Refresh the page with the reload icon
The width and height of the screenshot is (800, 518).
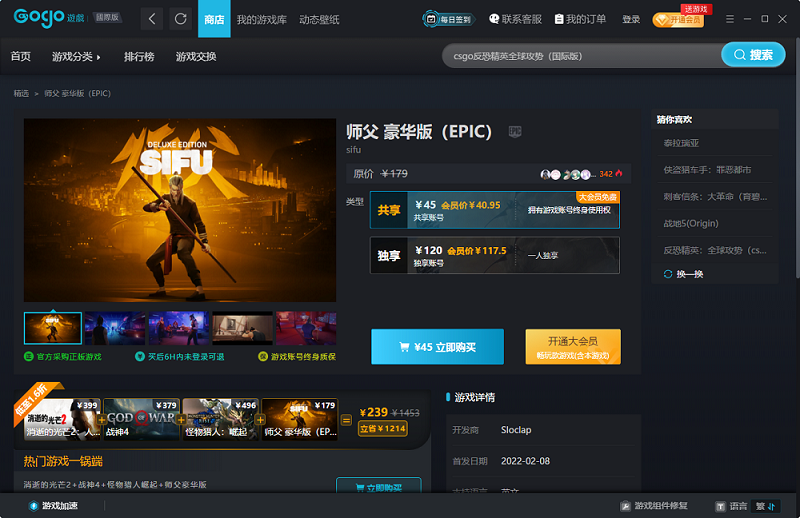[181, 19]
